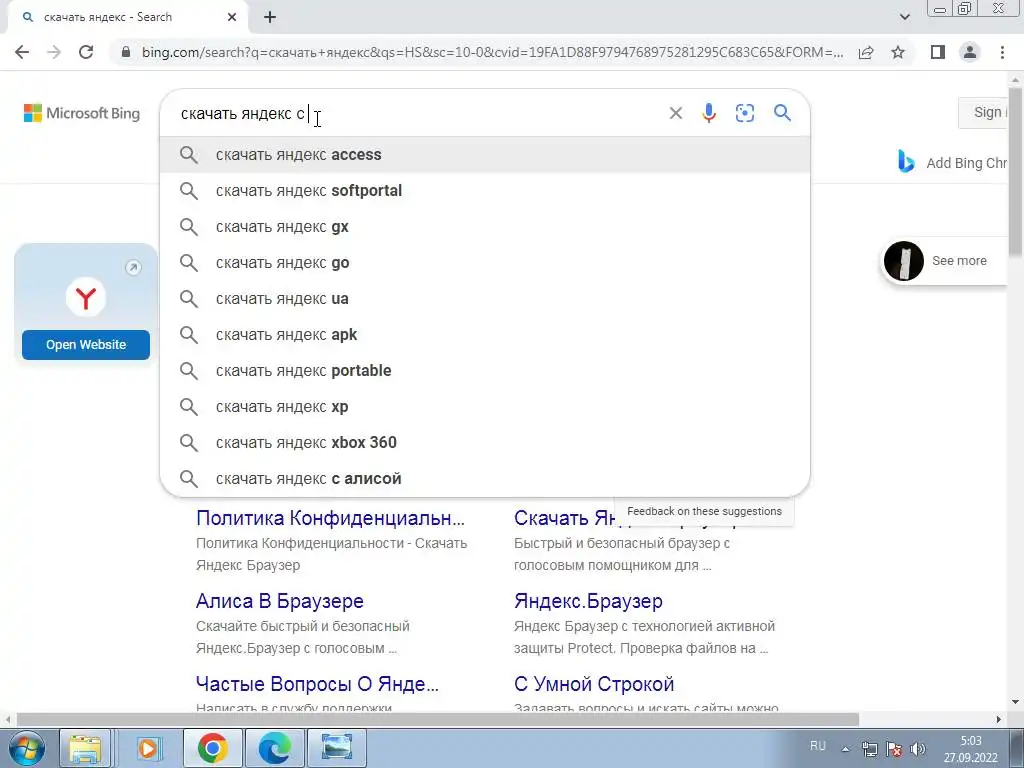This screenshot has width=1024, height=768.
Task: Close the 'скачать яндекс - Search' tab
Action: 232,18
